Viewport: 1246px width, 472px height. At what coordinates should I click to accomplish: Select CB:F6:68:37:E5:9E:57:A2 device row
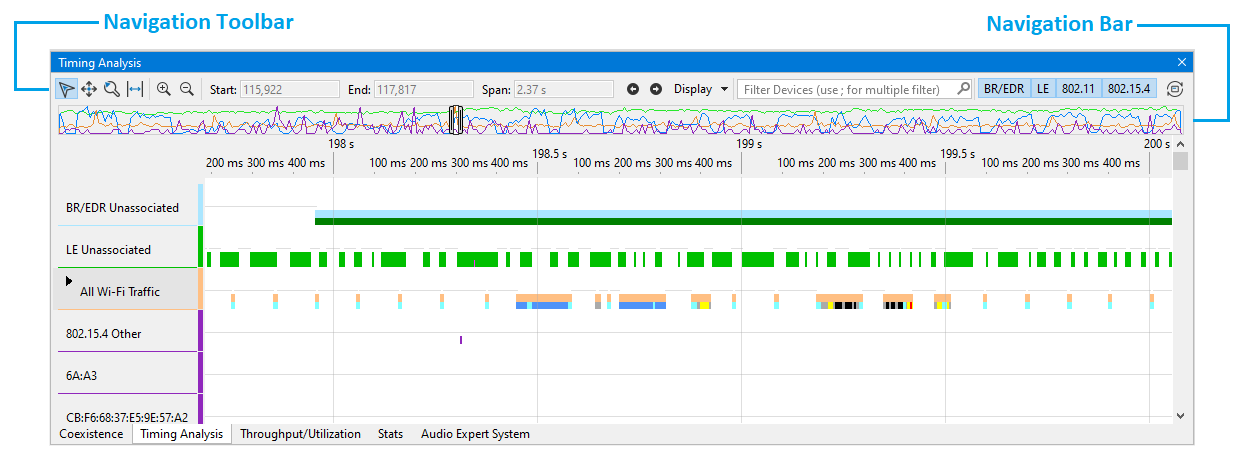pyautogui.click(x=127, y=417)
